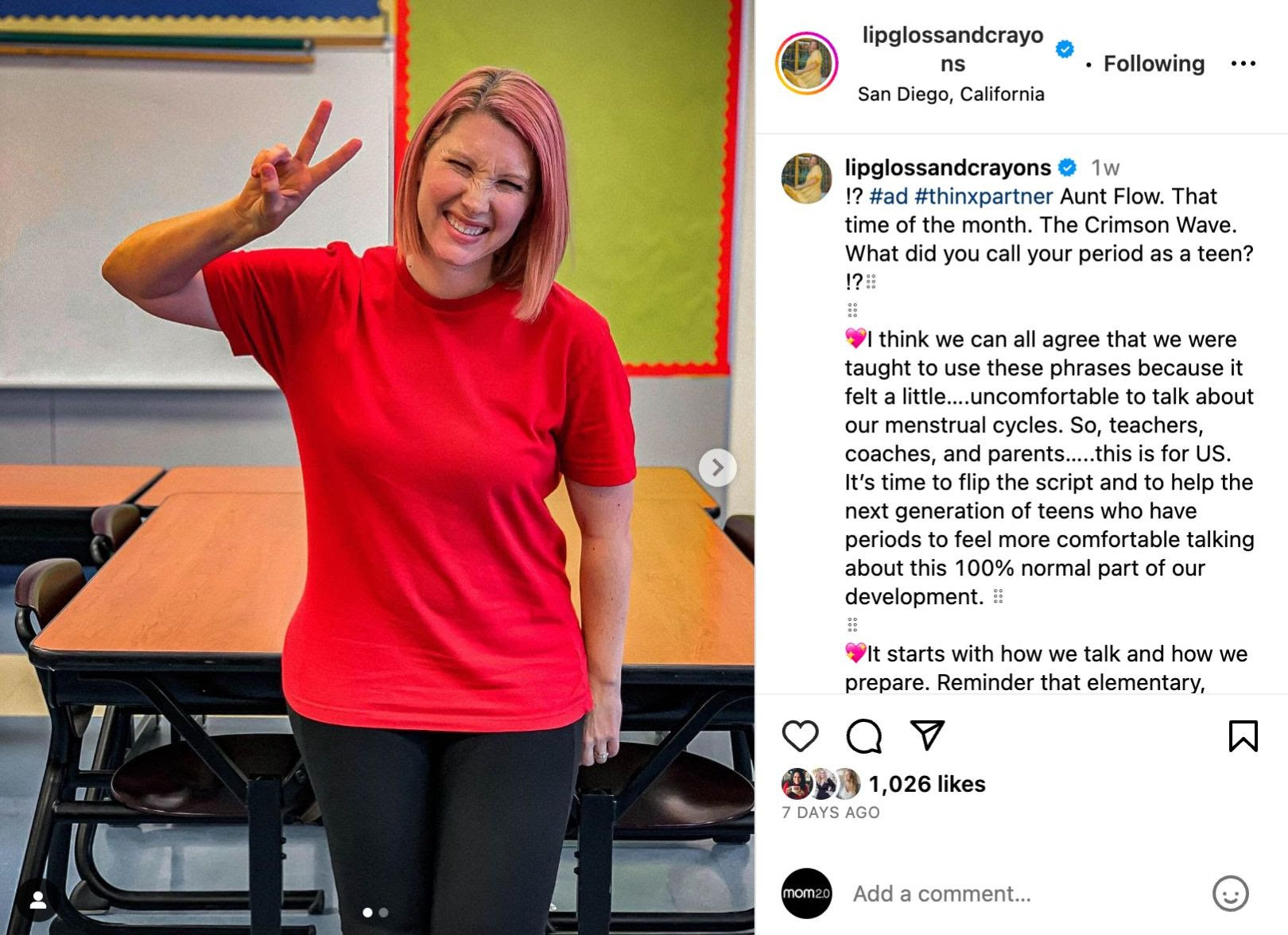The image size is (1288, 935).
Task: Show tagged people icon on photo
Action: tap(38, 900)
